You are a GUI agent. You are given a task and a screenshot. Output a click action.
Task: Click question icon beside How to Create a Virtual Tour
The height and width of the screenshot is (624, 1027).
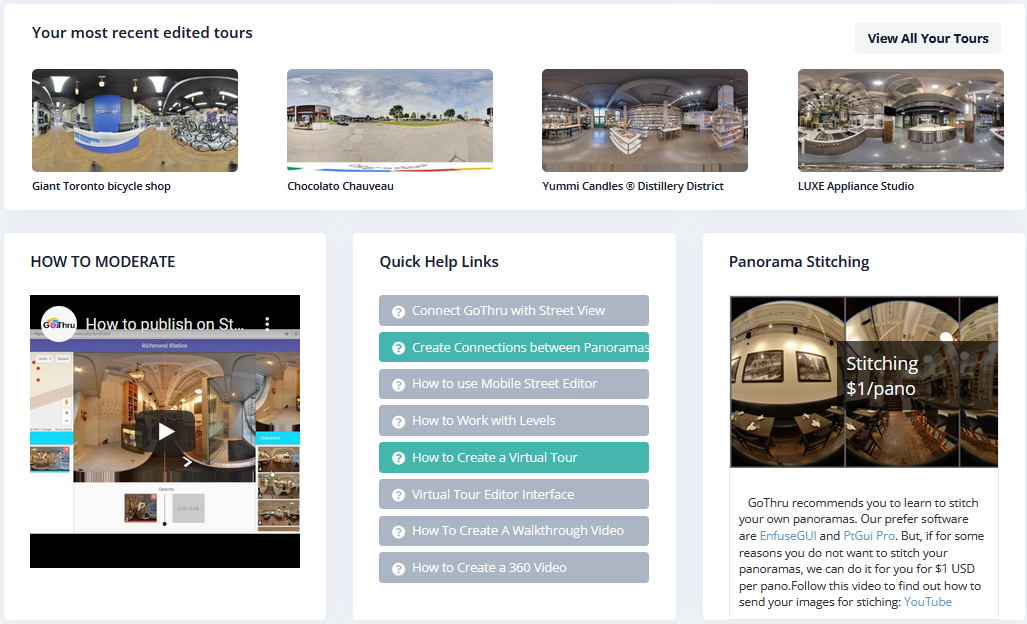398,458
